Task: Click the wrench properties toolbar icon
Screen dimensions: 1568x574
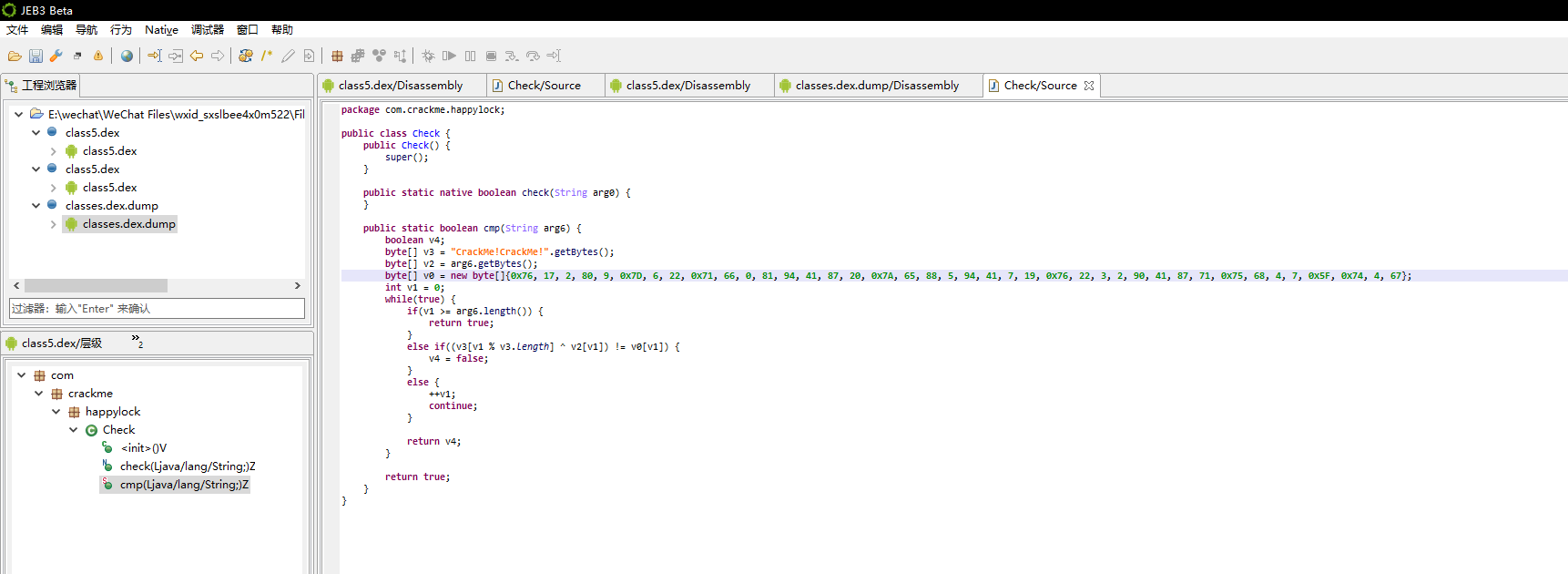Action: [x=56, y=56]
